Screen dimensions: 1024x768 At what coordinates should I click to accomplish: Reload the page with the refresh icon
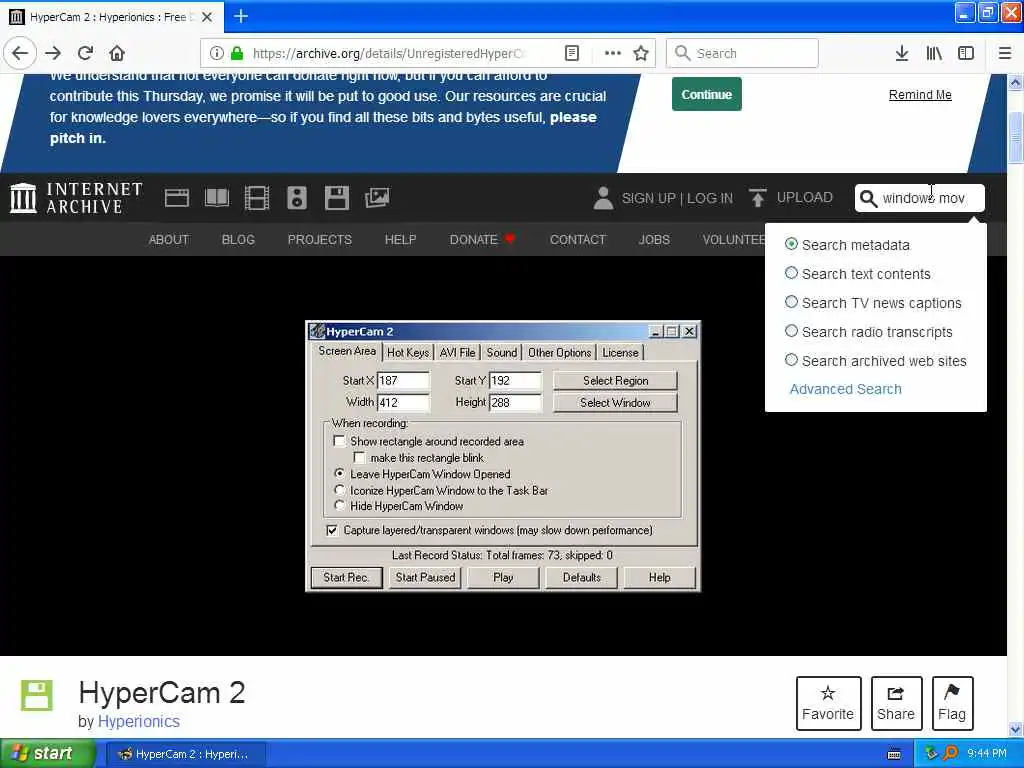[86, 53]
